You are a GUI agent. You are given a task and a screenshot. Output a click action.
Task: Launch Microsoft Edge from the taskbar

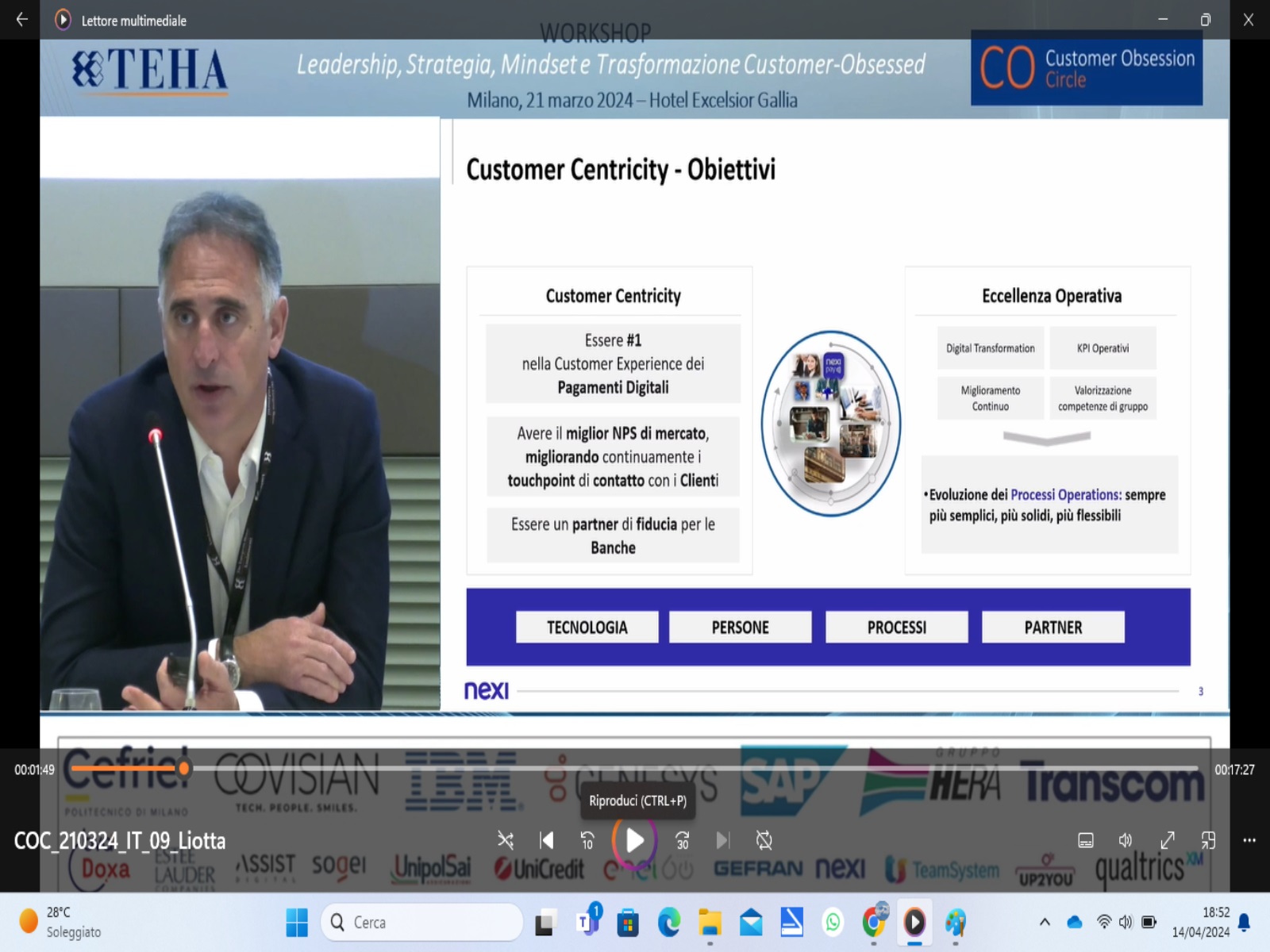coord(669,923)
